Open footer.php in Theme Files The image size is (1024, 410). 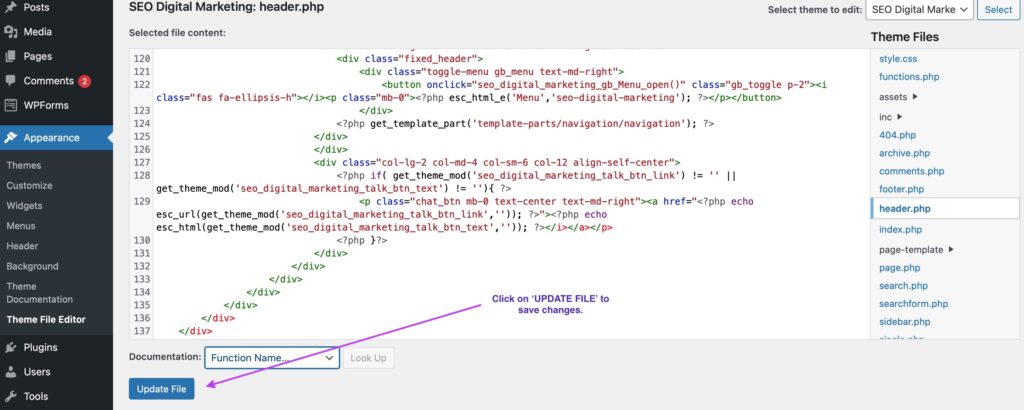tap(901, 189)
